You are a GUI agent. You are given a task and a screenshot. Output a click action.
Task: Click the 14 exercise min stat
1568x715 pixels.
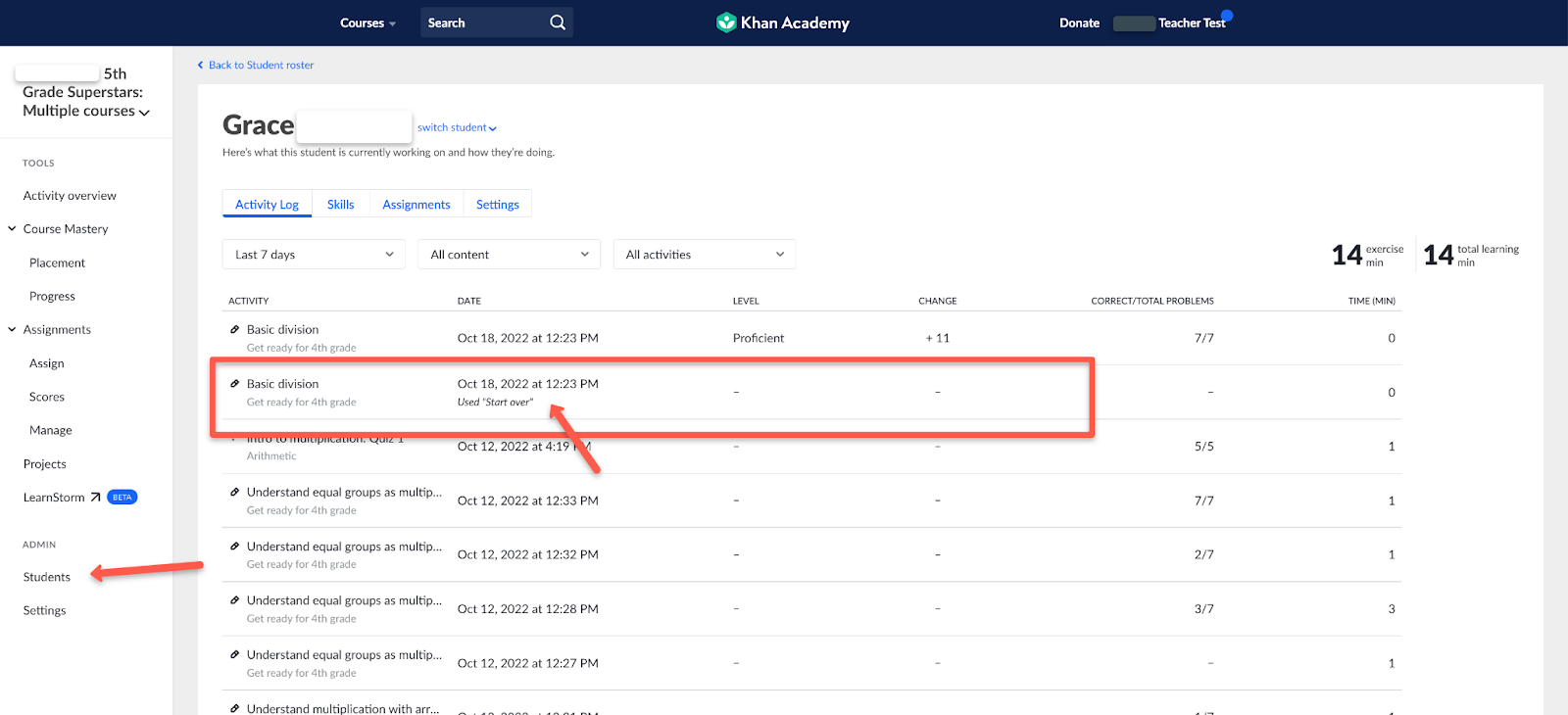pyautogui.click(x=1367, y=255)
